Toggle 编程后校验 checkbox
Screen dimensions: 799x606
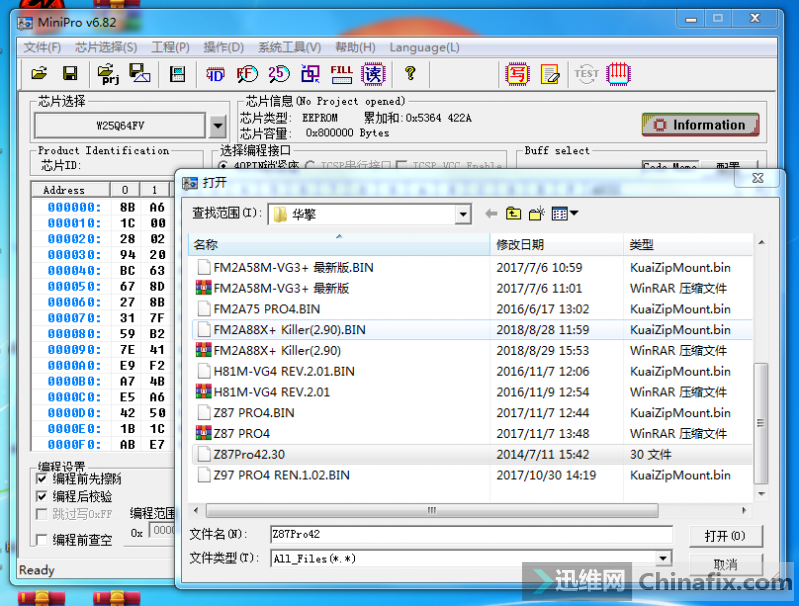[x=42, y=496]
